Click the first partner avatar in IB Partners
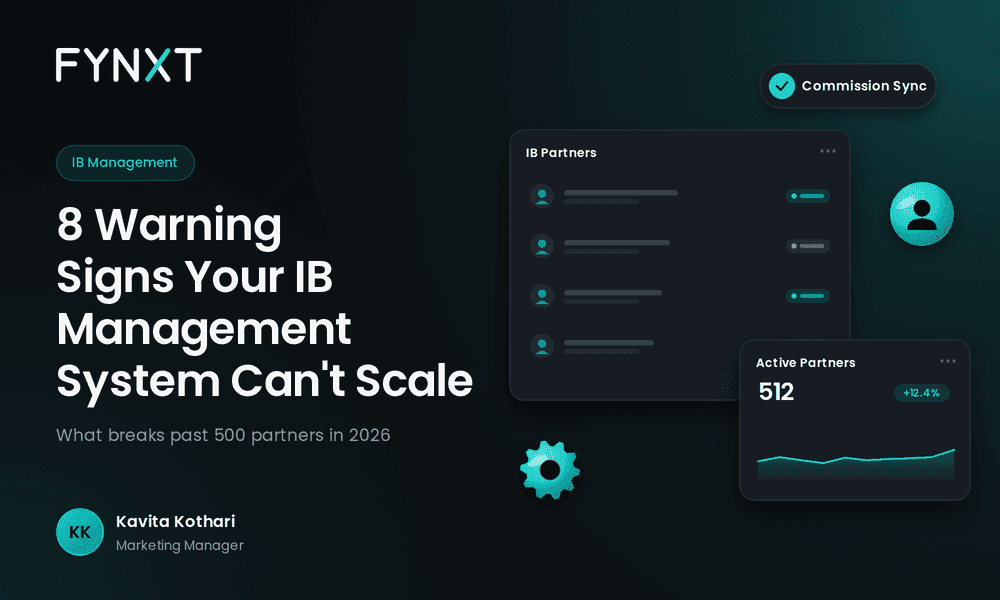The image size is (1000, 600). click(x=542, y=196)
